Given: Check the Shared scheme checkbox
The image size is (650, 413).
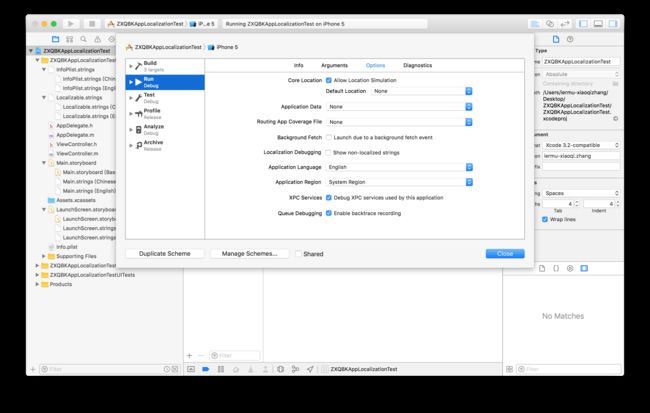Looking at the screenshot, I should point(298,254).
